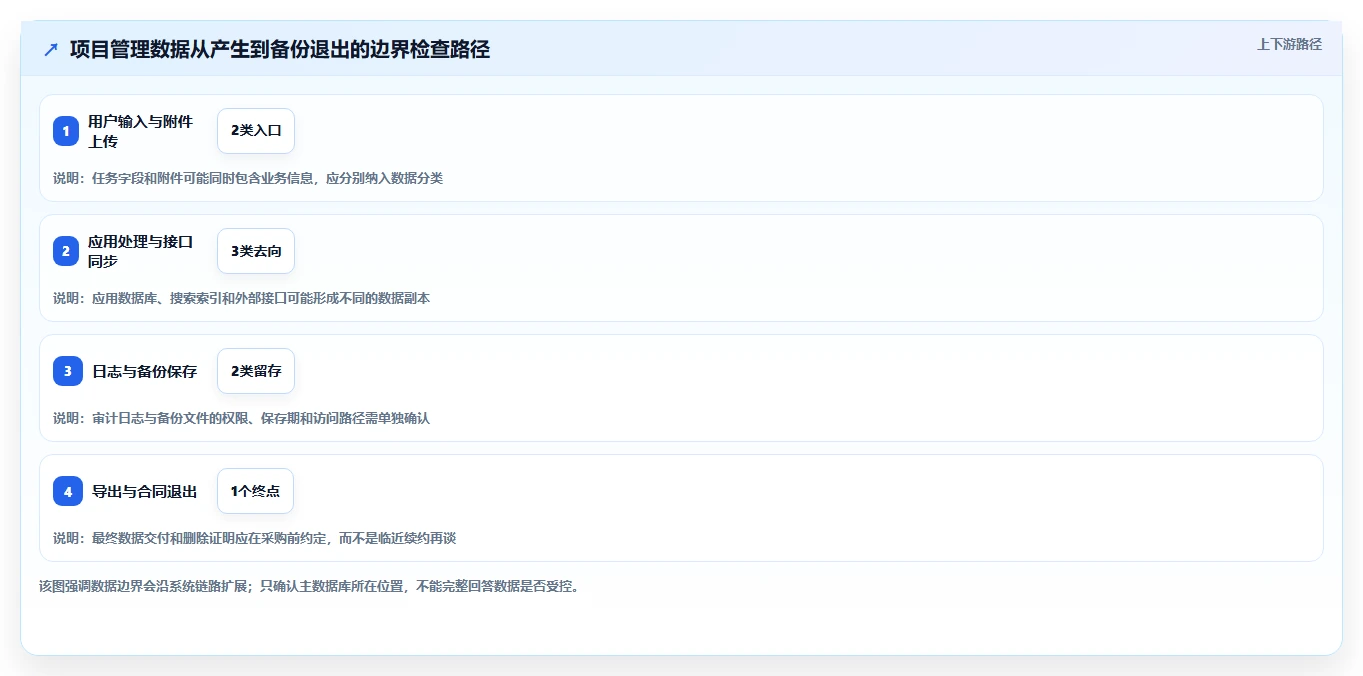Click the 3类去向 pill
The image size is (1363, 676).
point(256,251)
